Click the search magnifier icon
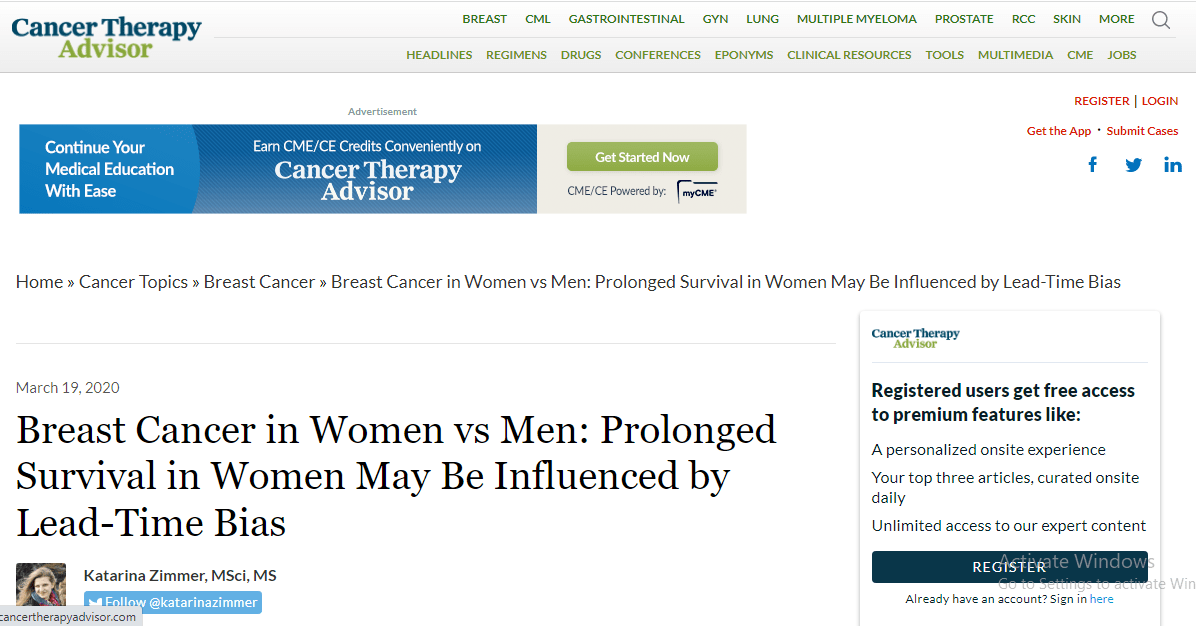Image resolution: width=1196 pixels, height=626 pixels. tap(1161, 20)
